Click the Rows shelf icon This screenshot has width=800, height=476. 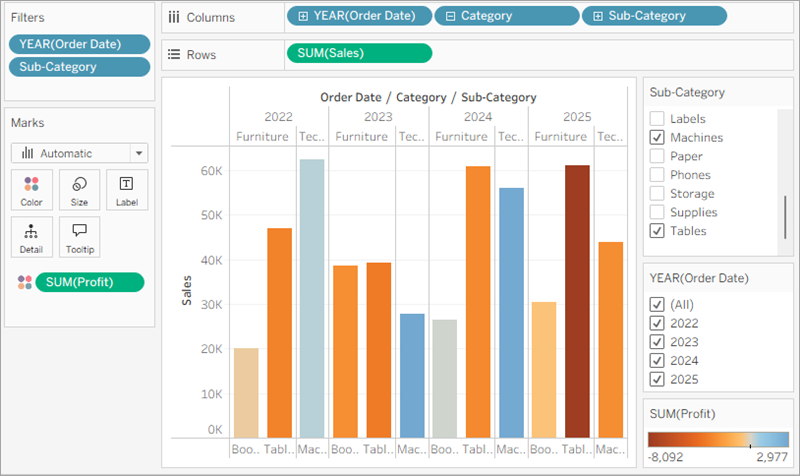tap(174, 54)
